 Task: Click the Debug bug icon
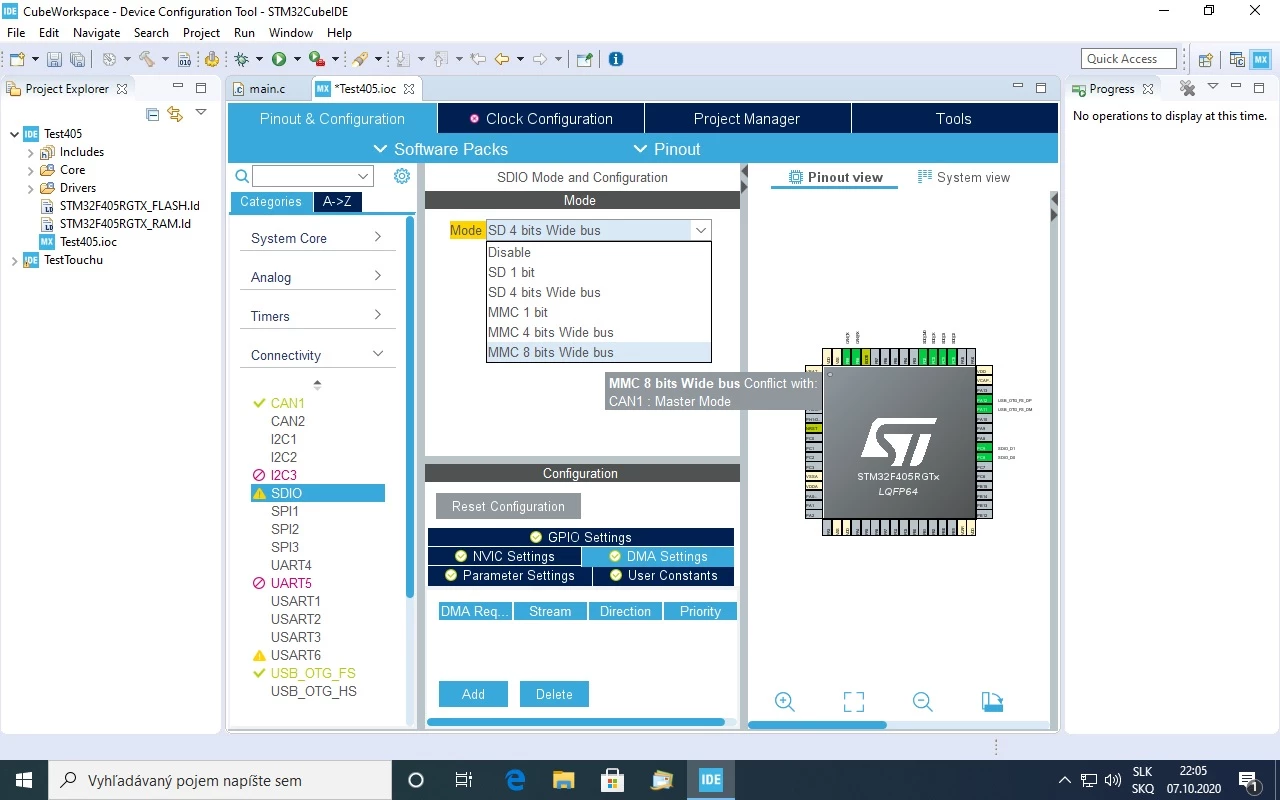point(241,59)
